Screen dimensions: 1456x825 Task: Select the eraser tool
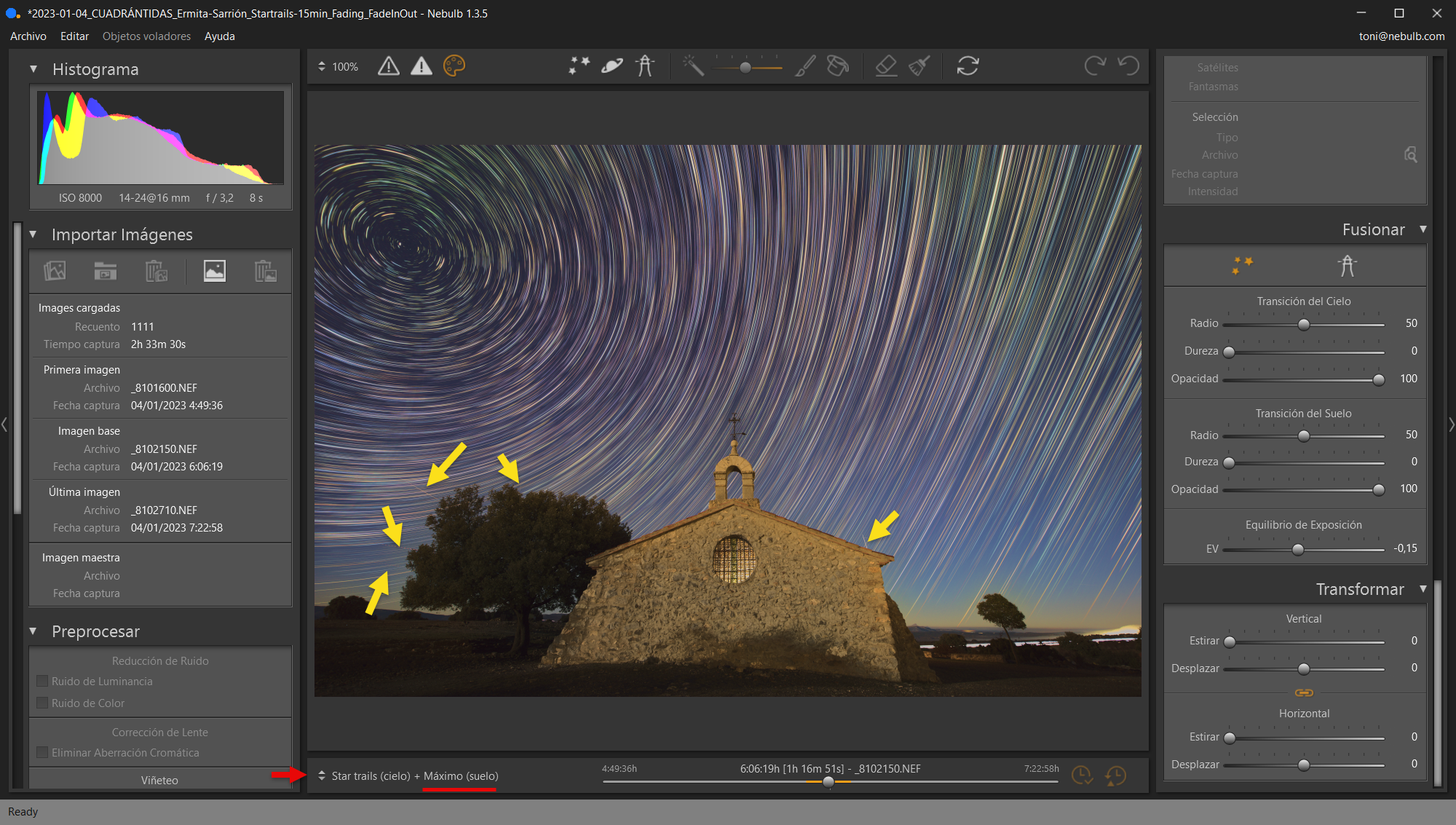click(x=886, y=66)
